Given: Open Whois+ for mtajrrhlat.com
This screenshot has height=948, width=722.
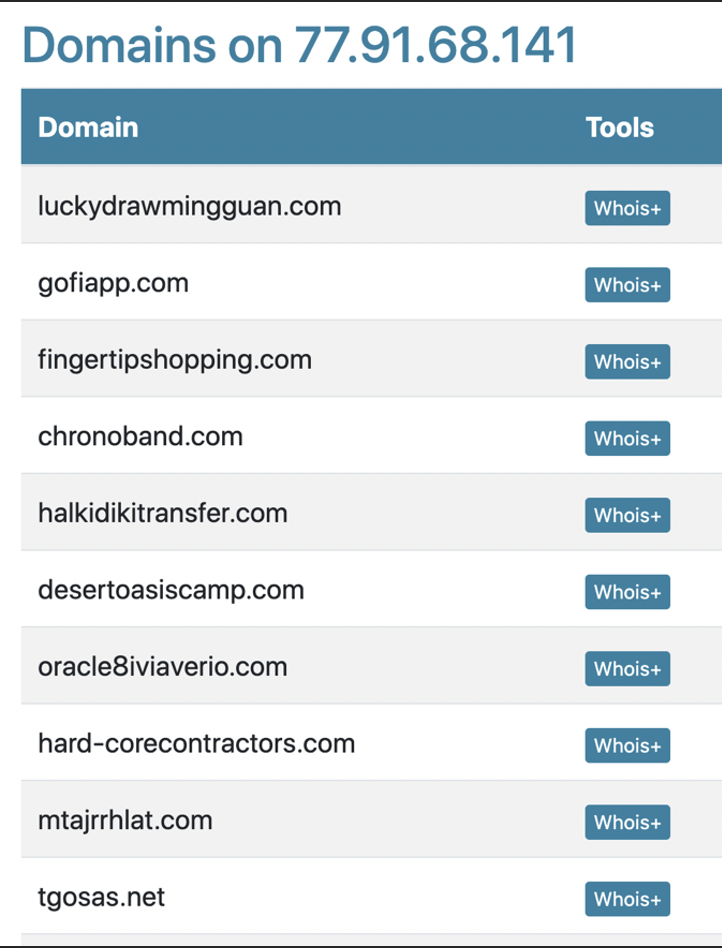Looking at the screenshot, I should coord(627,822).
